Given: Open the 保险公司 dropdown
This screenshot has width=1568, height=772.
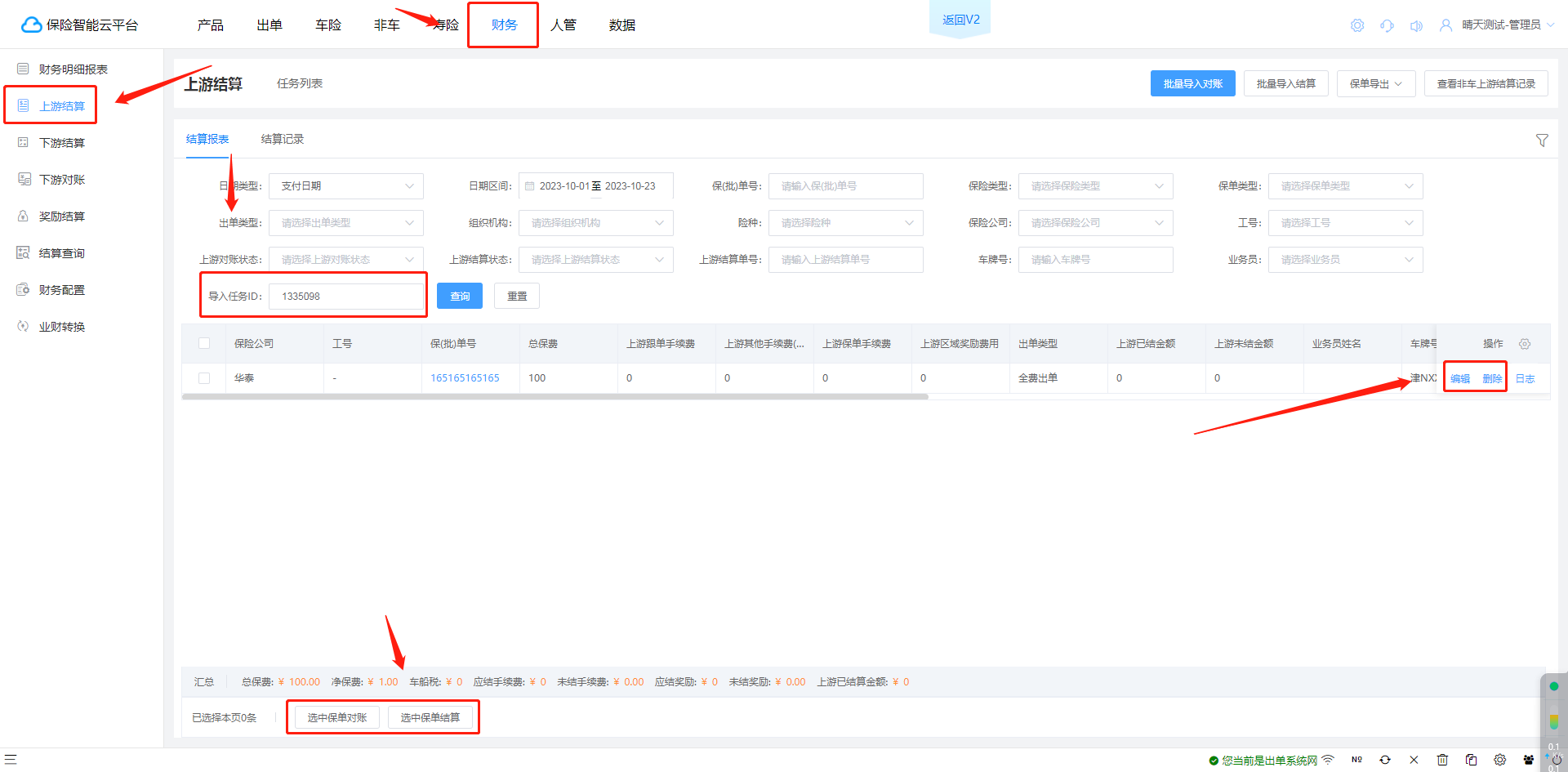Looking at the screenshot, I should point(1095,223).
